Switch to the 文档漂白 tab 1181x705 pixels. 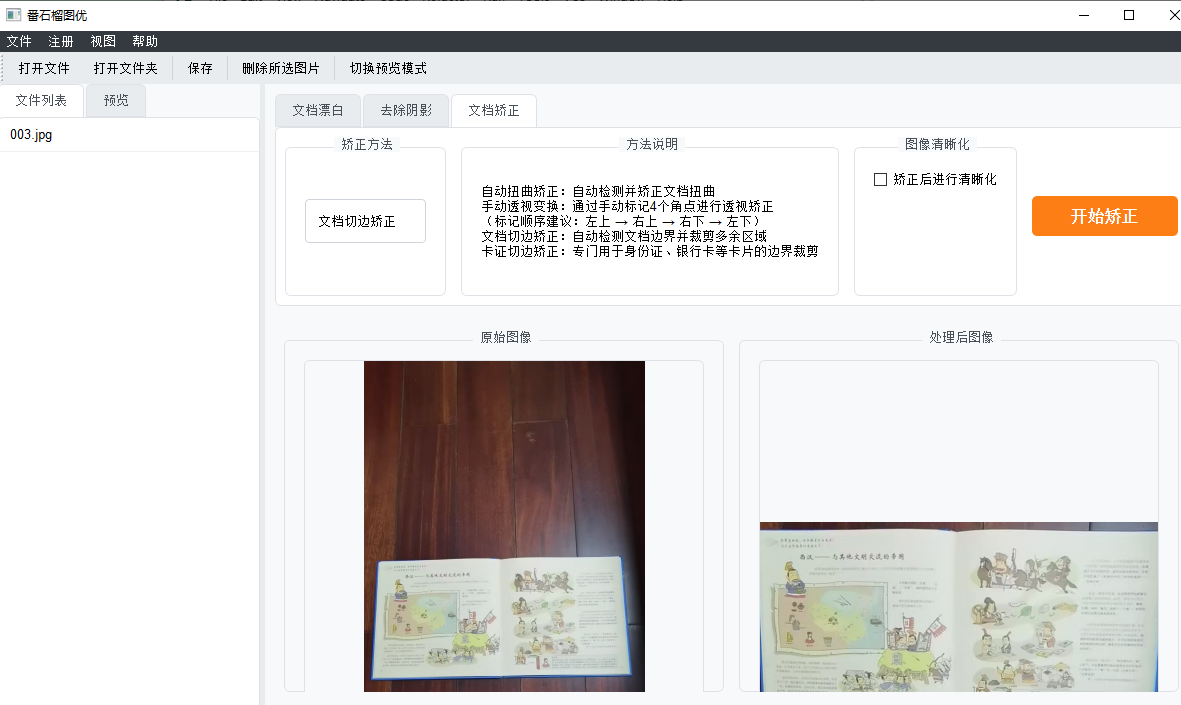pyautogui.click(x=318, y=110)
